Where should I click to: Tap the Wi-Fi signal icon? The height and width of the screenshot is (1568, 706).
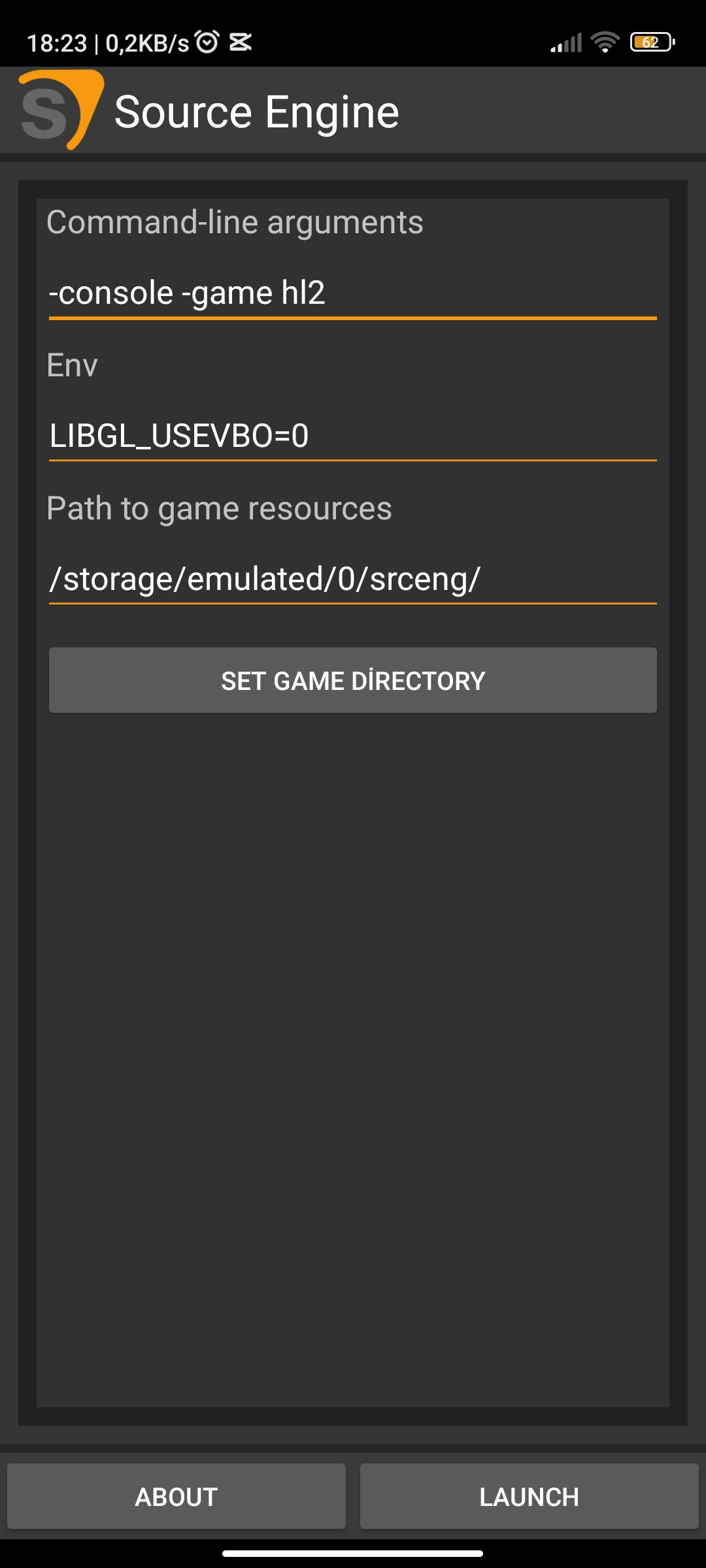(x=605, y=42)
